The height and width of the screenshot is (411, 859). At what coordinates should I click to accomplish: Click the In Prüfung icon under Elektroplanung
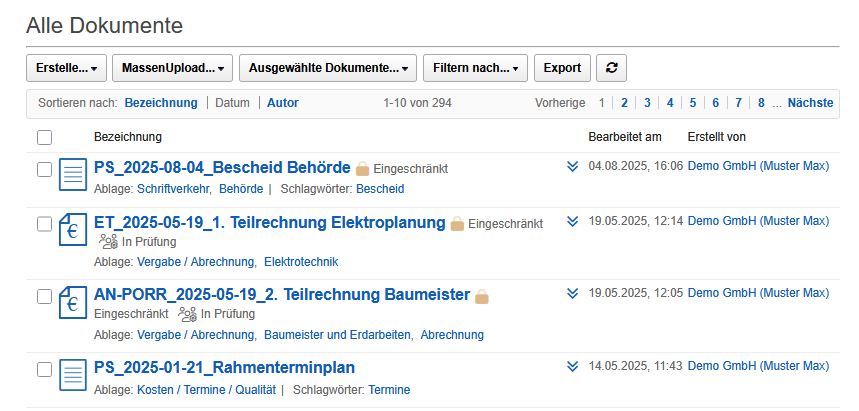(108, 241)
